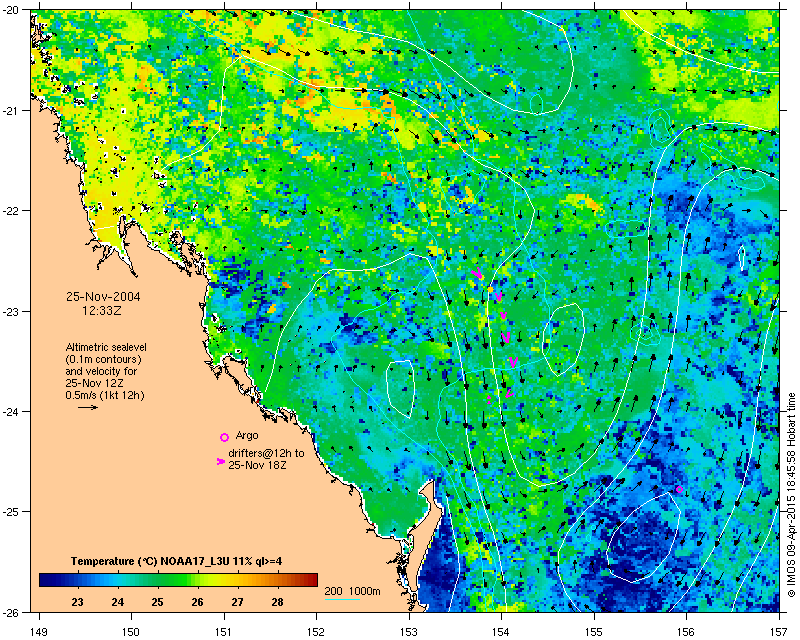Click the 0.5m/s reference velocity arrow
Image resolution: width=800 pixels, height=640 pixels.
click(88, 407)
